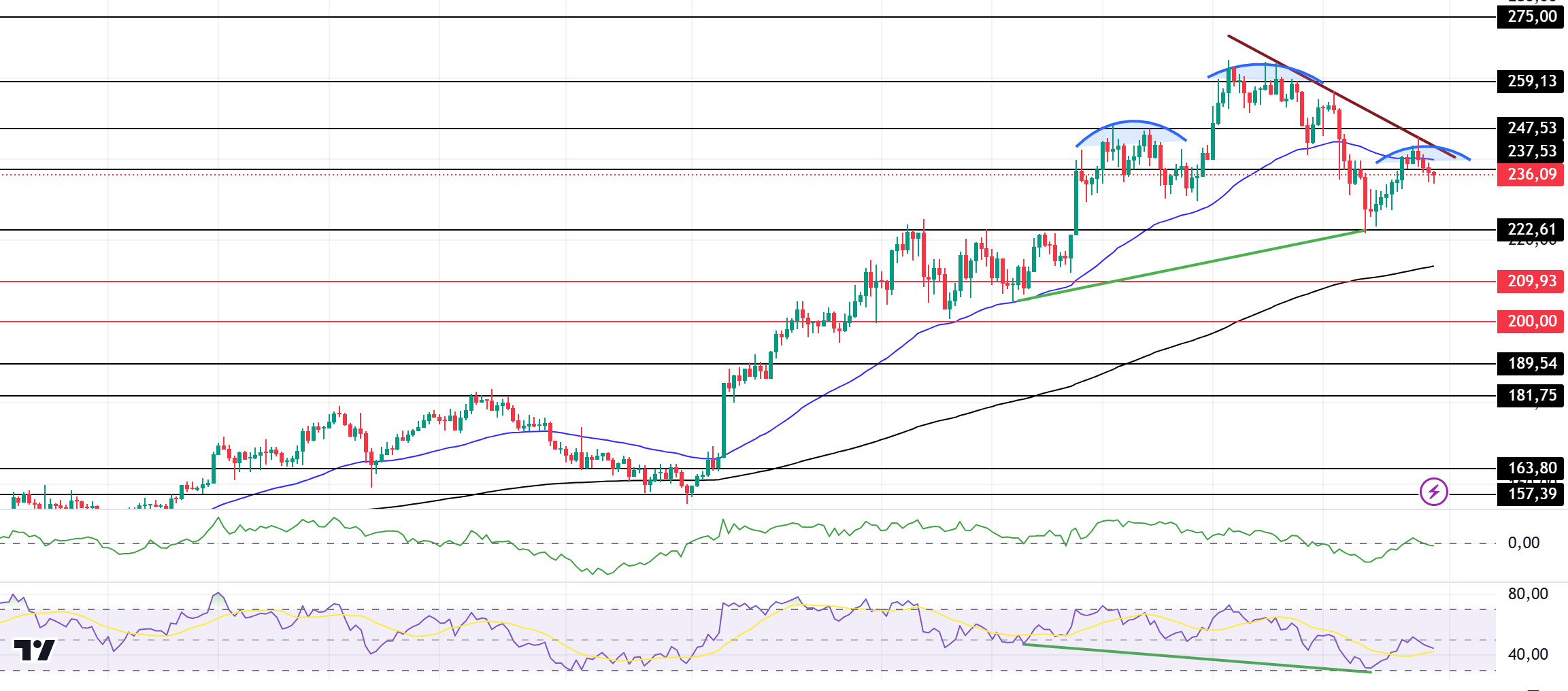
Task: Click the 80,00 RSI axis value
Action: tap(1527, 594)
